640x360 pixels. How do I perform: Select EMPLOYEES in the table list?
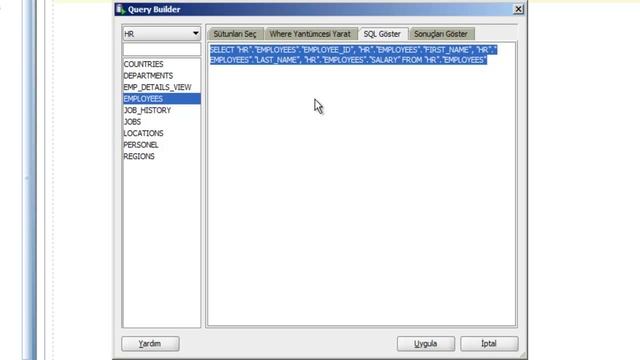click(161, 98)
